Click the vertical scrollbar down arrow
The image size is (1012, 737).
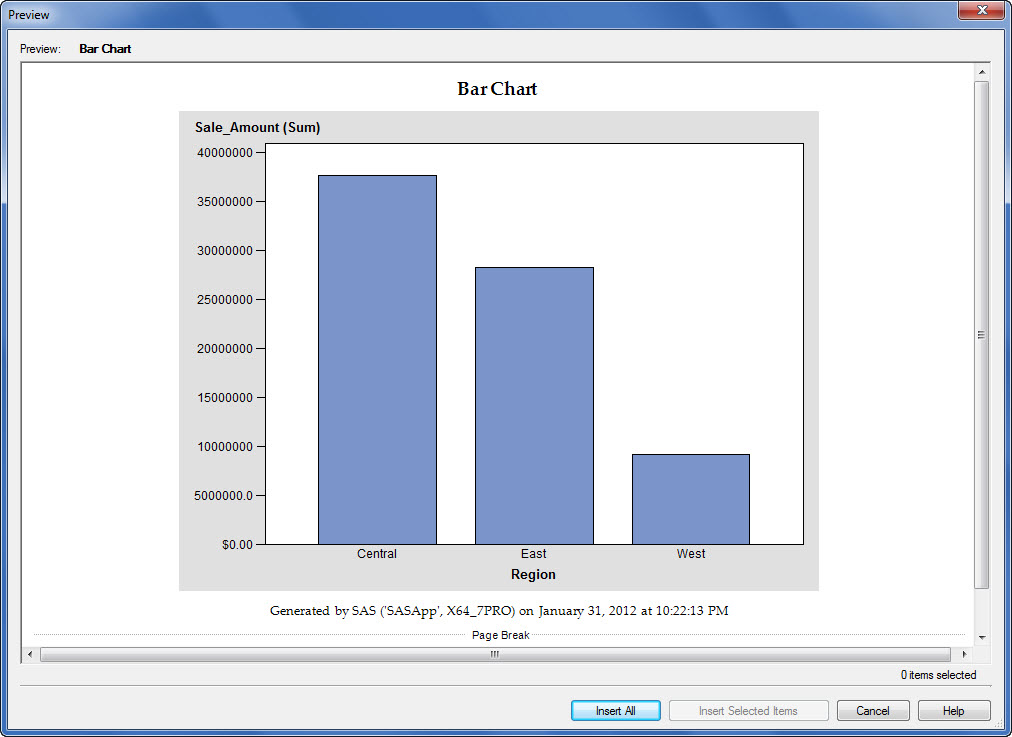982,638
